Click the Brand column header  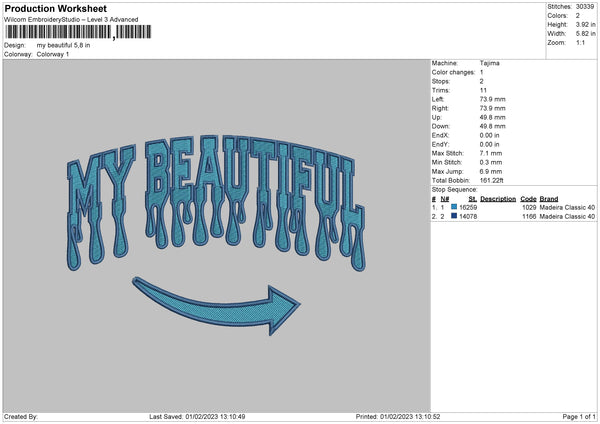[549, 199]
